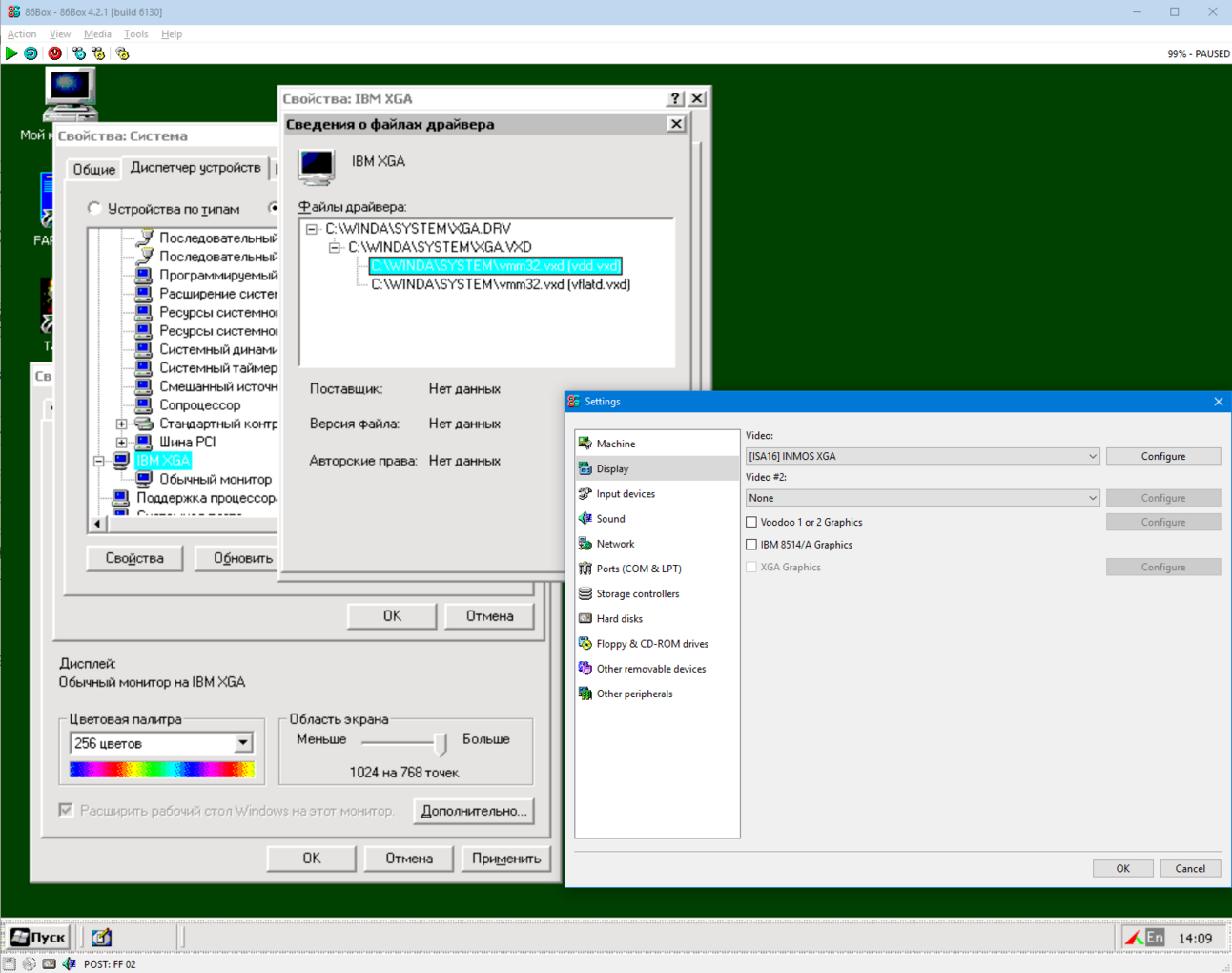Click the En keyboard layout tray indicator
This screenshot has width=1232, height=973.
tap(1155, 938)
